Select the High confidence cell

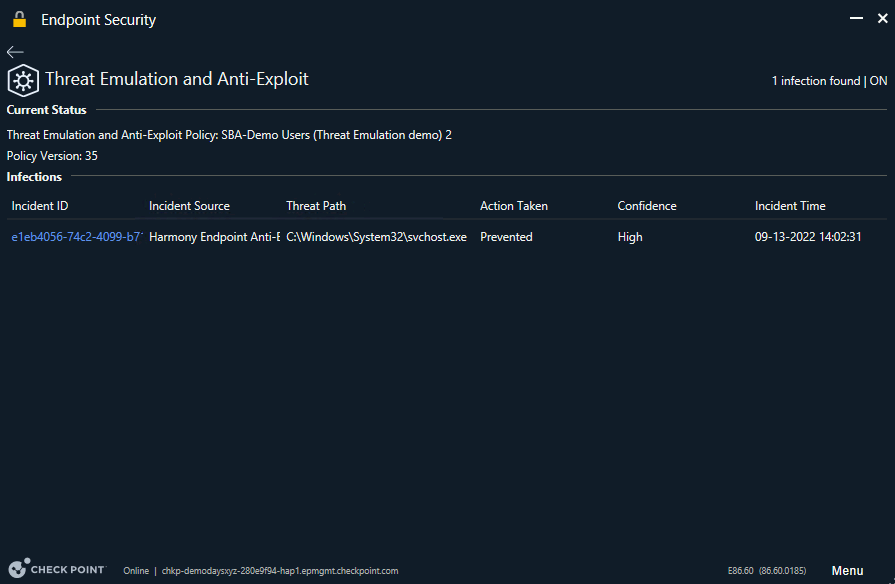coord(630,237)
